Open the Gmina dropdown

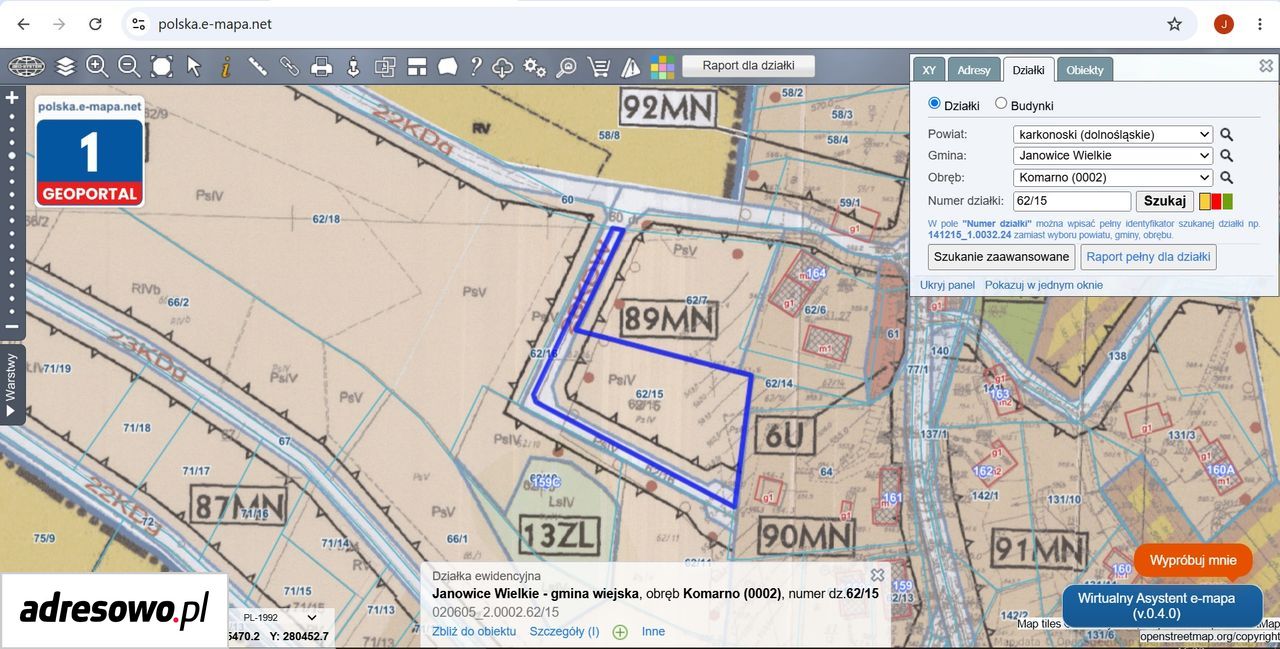pyautogui.click(x=1113, y=156)
